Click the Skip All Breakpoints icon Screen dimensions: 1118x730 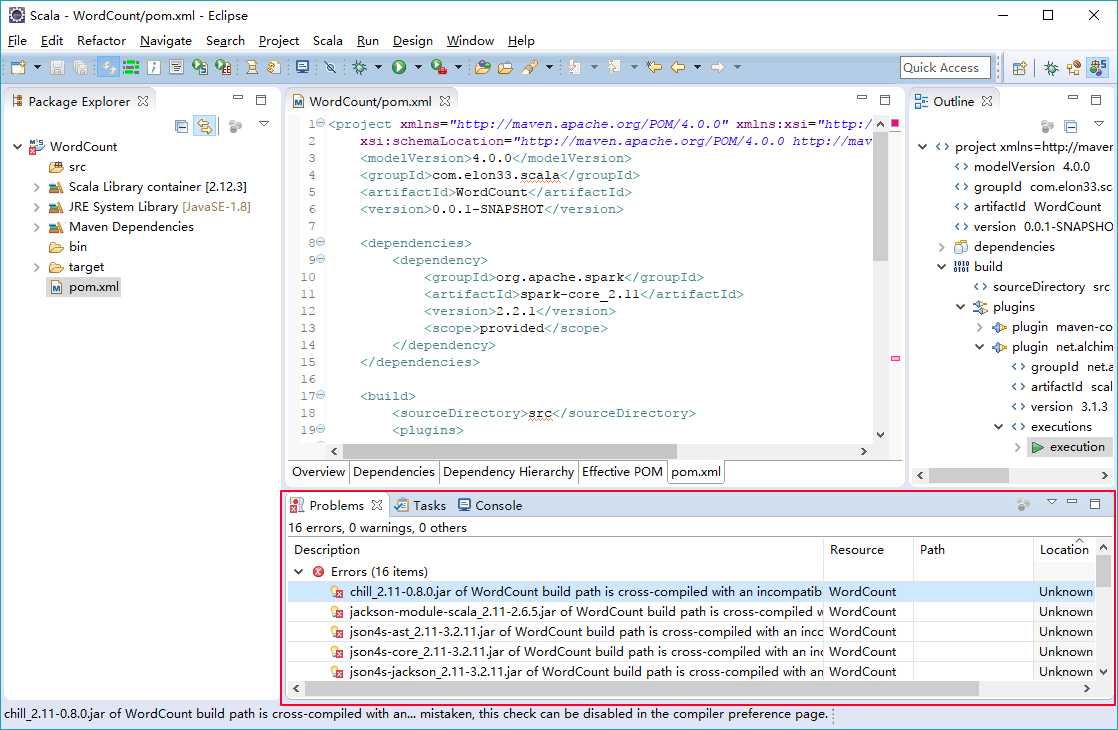click(329, 67)
